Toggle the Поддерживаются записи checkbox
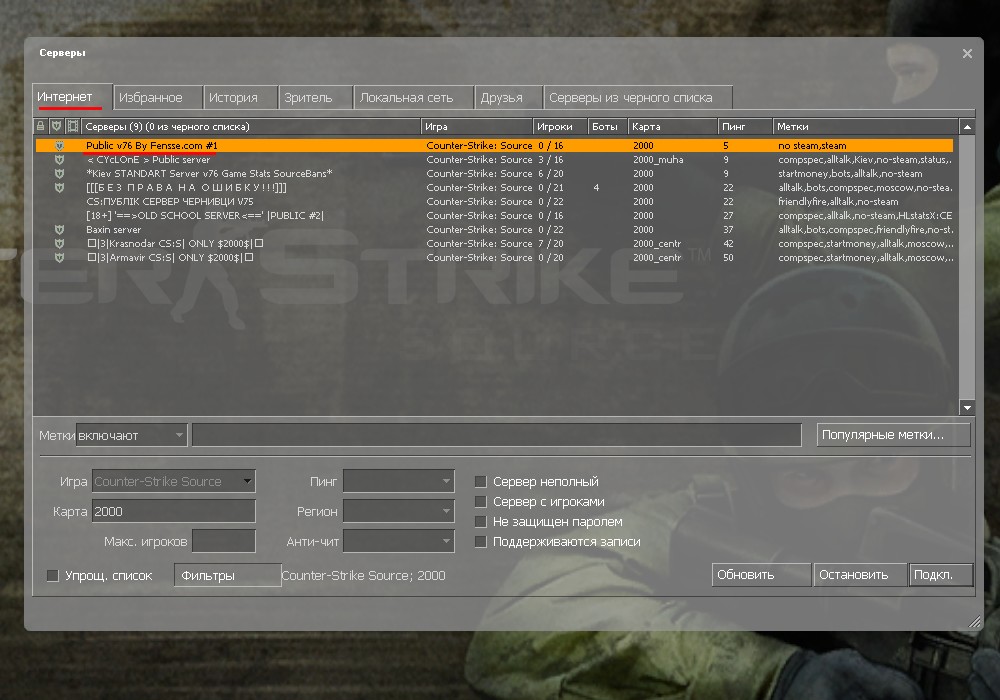Image resolution: width=1000 pixels, height=700 pixels. point(481,542)
